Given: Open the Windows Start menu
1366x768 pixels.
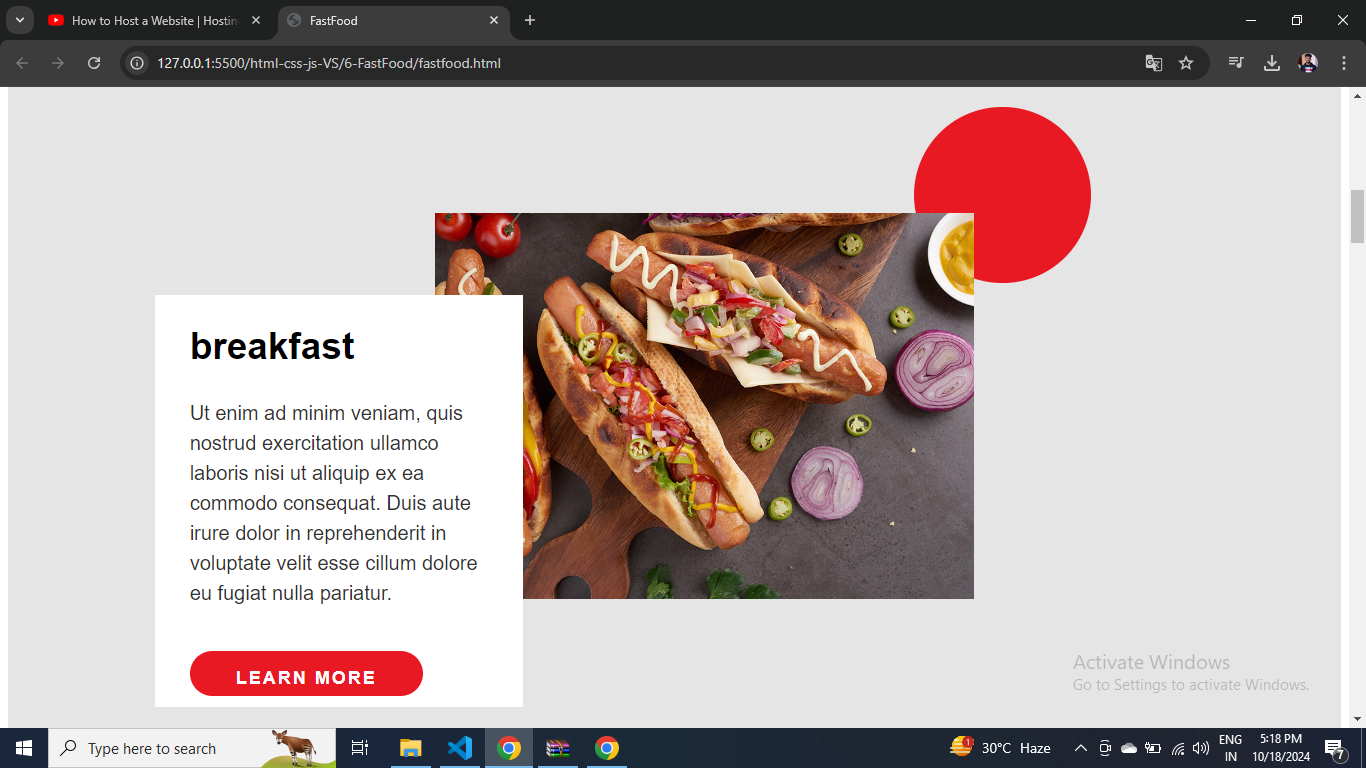Looking at the screenshot, I should coord(24,748).
